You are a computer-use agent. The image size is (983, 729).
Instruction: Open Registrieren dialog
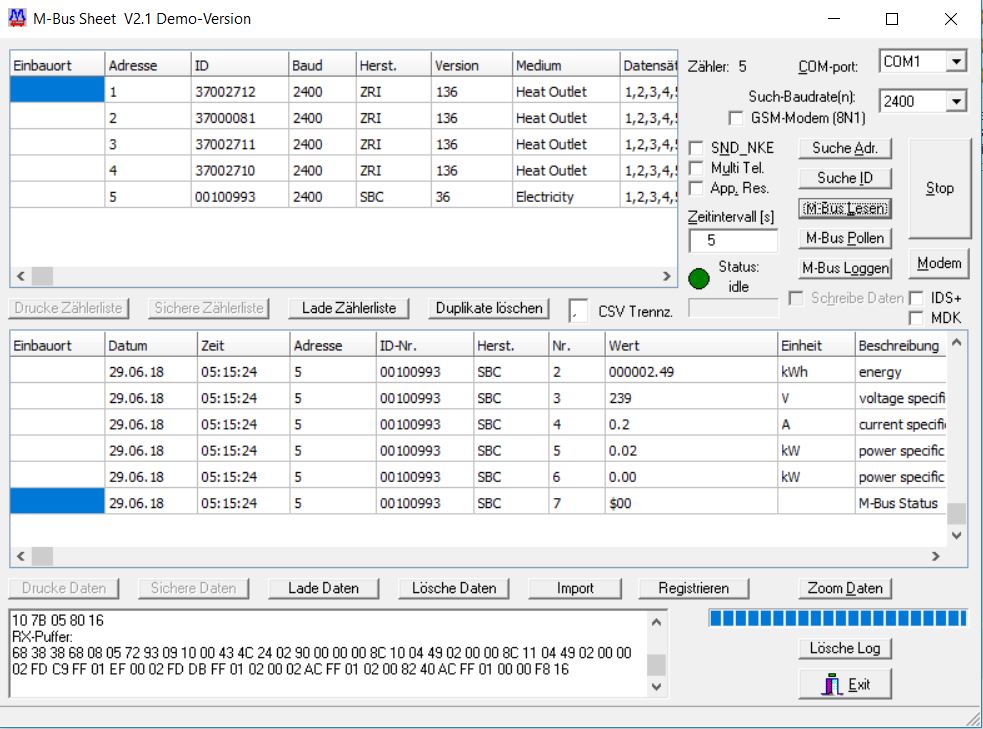pos(693,589)
